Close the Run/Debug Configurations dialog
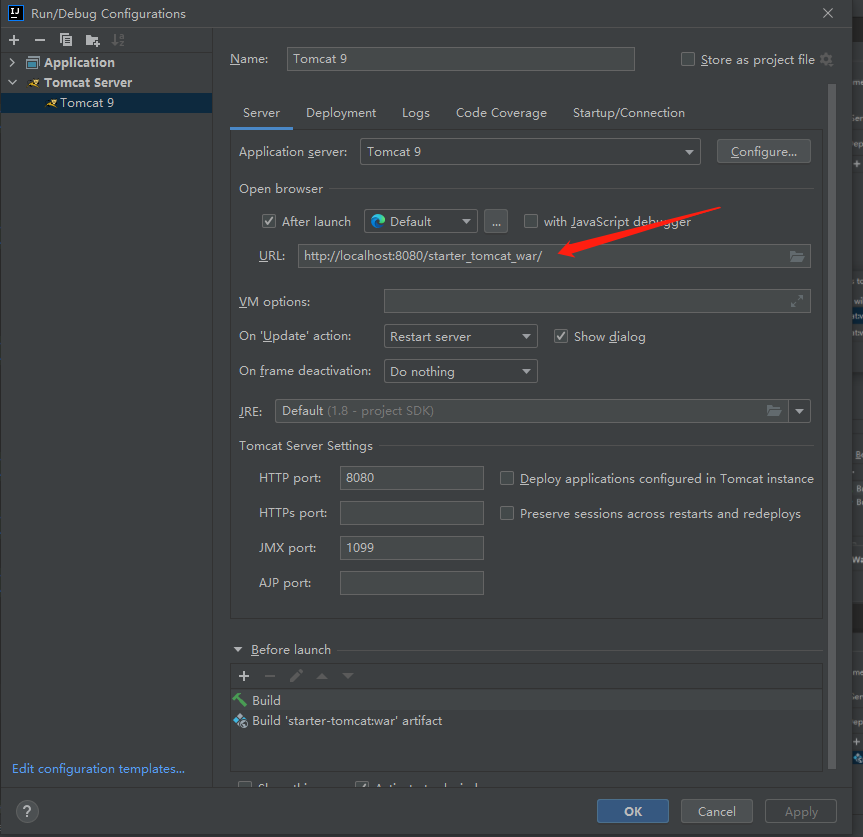The image size is (863, 837). coord(828,13)
